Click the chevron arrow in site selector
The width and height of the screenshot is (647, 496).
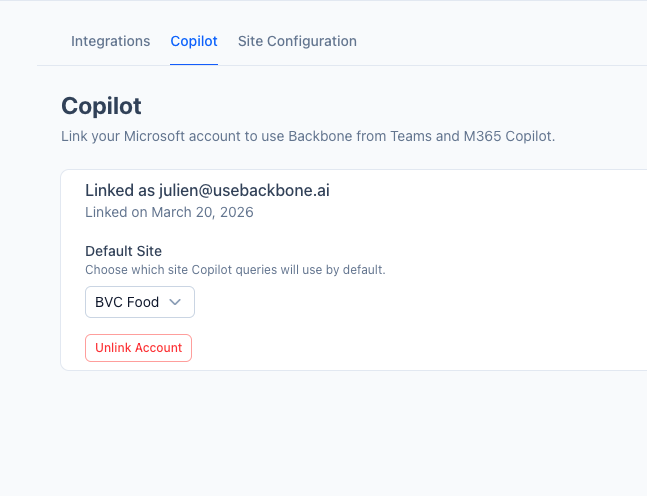[175, 302]
